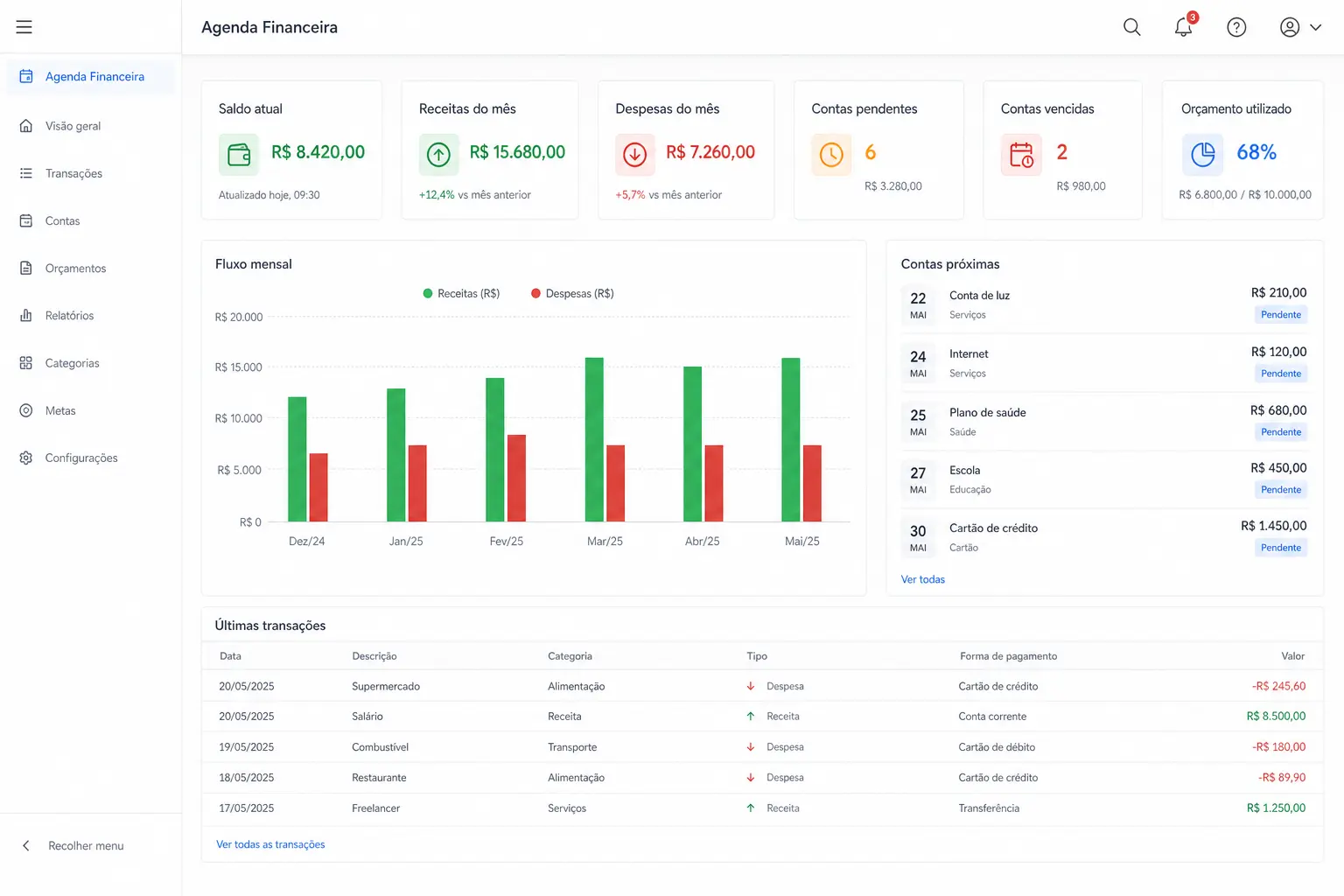
Task: Click the up-arrow icon in Receitas do mês
Action: pos(438,155)
